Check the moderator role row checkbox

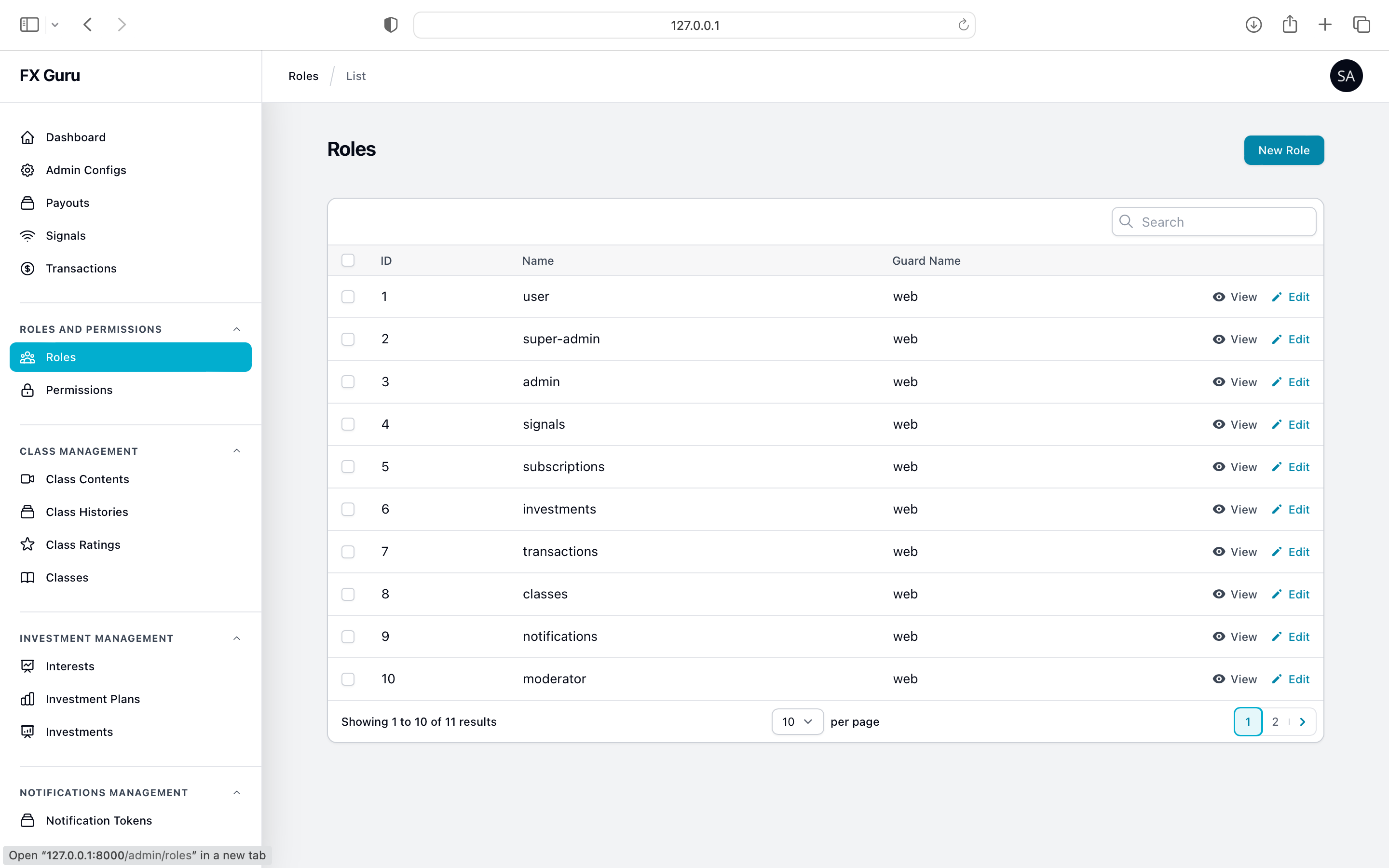tap(348, 679)
